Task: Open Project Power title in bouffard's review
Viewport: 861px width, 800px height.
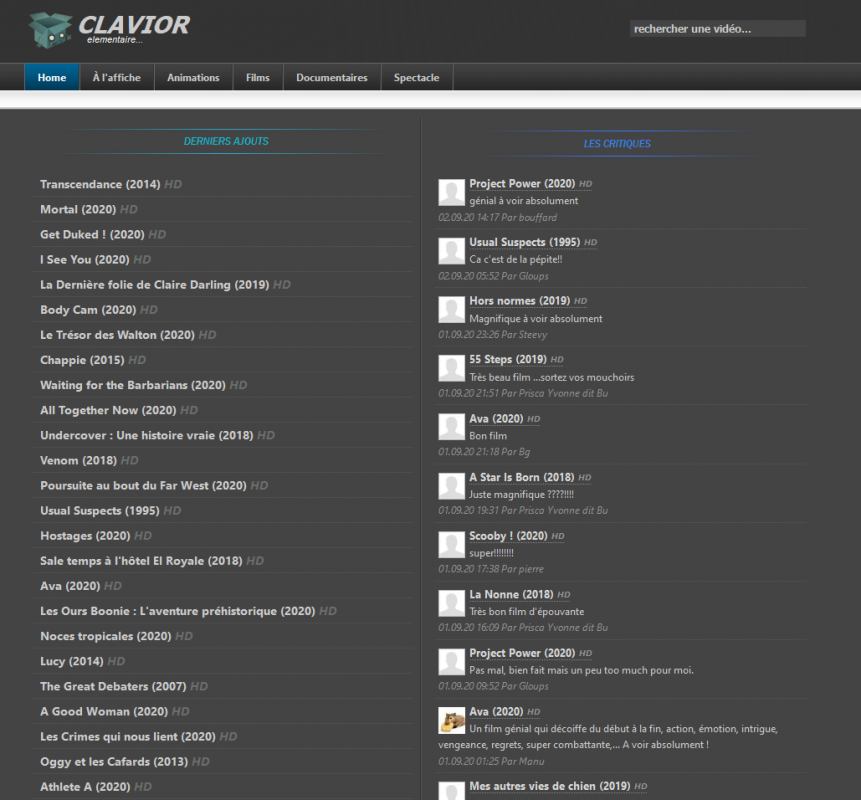Action: pos(522,184)
